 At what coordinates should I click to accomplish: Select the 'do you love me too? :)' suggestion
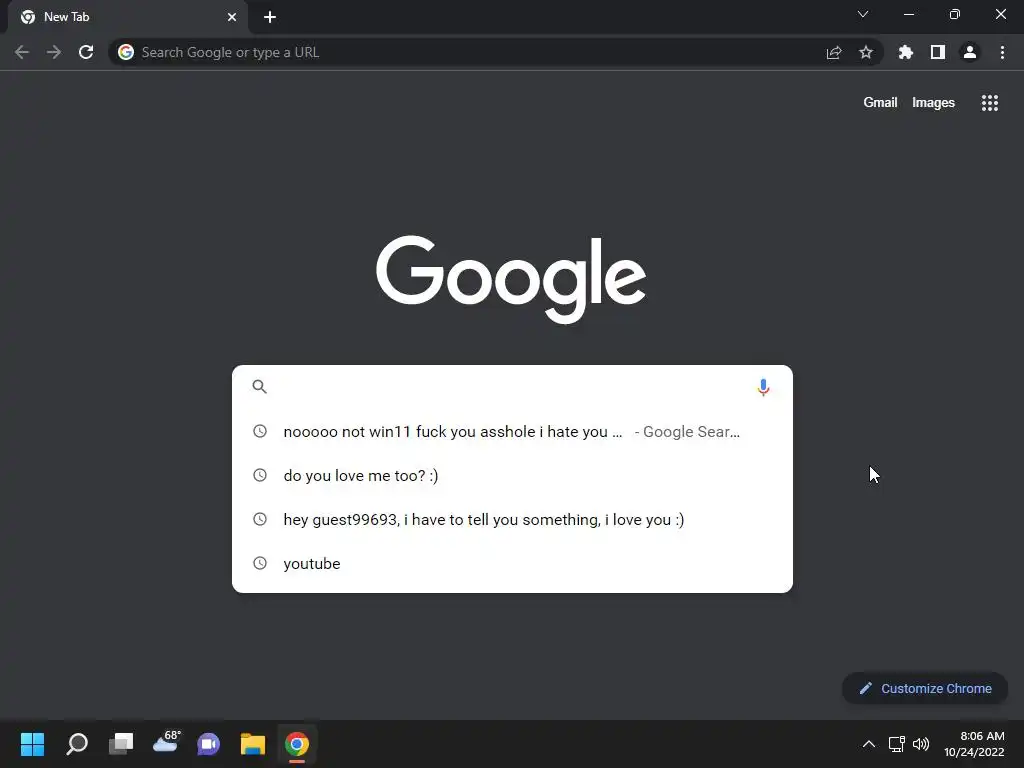click(x=512, y=475)
